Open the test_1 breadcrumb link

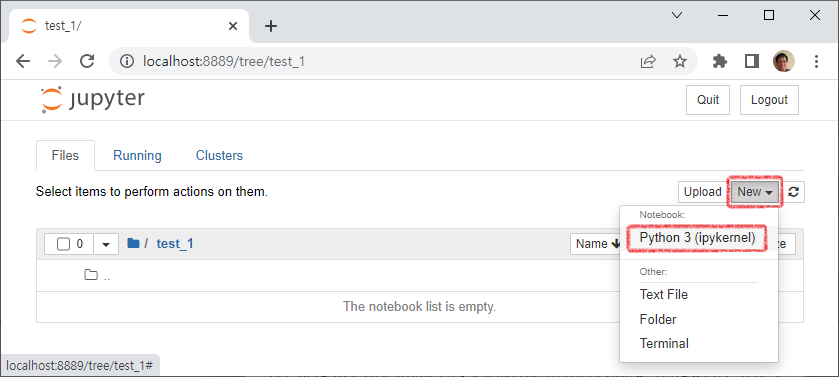coord(175,244)
